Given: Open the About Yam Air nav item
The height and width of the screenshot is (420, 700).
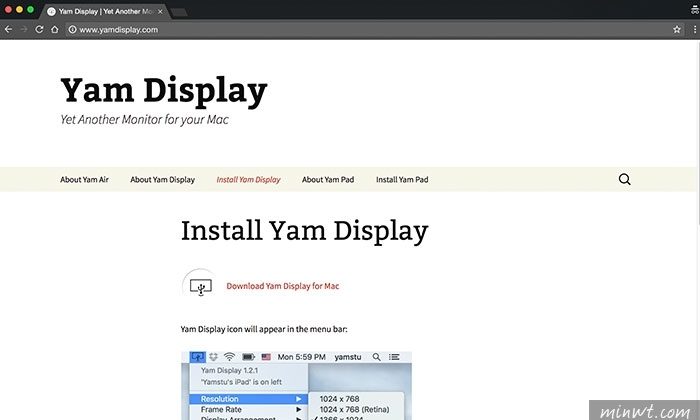Looking at the screenshot, I should pyautogui.click(x=84, y=180).
